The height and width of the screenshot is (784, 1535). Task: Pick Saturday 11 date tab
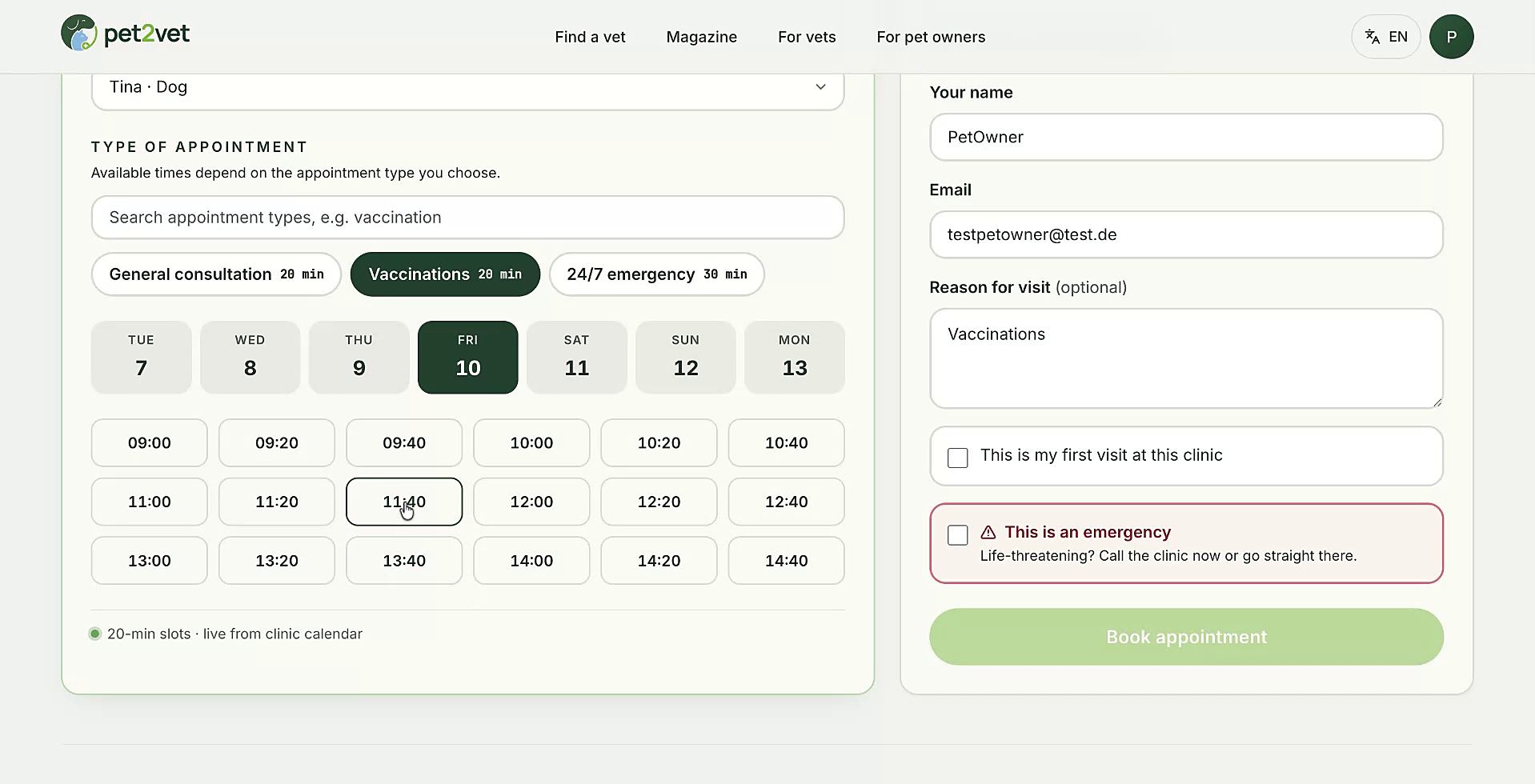click(x=576, y=357)
